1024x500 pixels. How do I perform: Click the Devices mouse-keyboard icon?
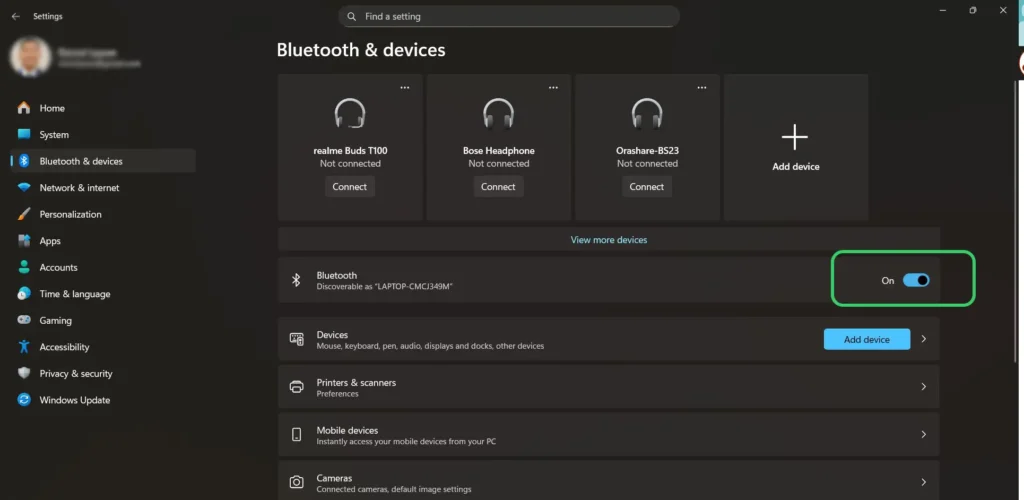pyautogui.click(x=296, y=339)
